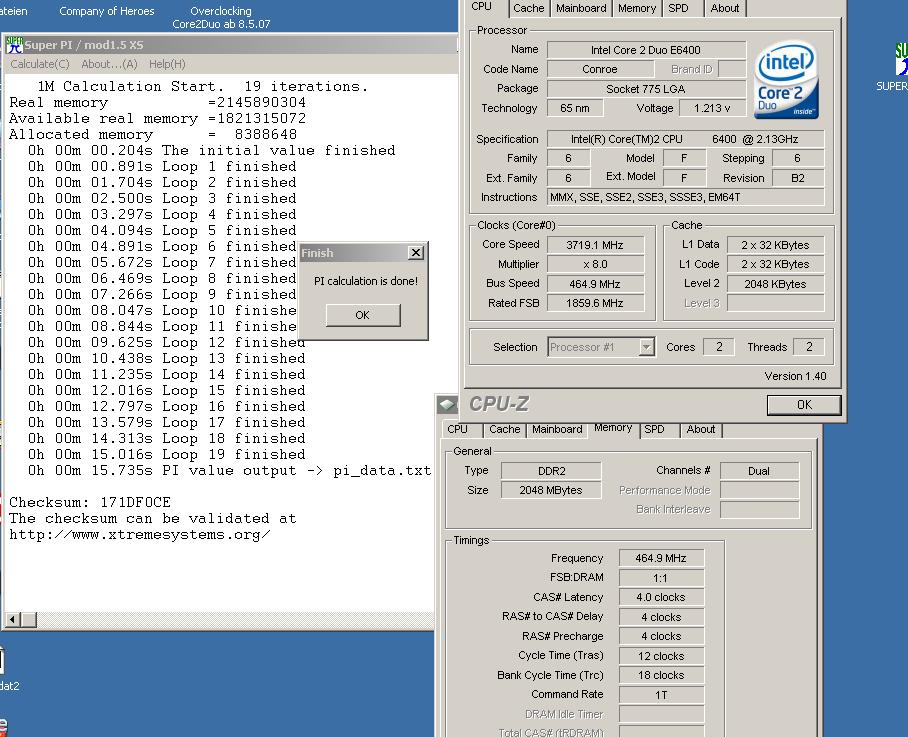
Task: Click the Voltage value 1.213 v
Action: coord(712,108)
